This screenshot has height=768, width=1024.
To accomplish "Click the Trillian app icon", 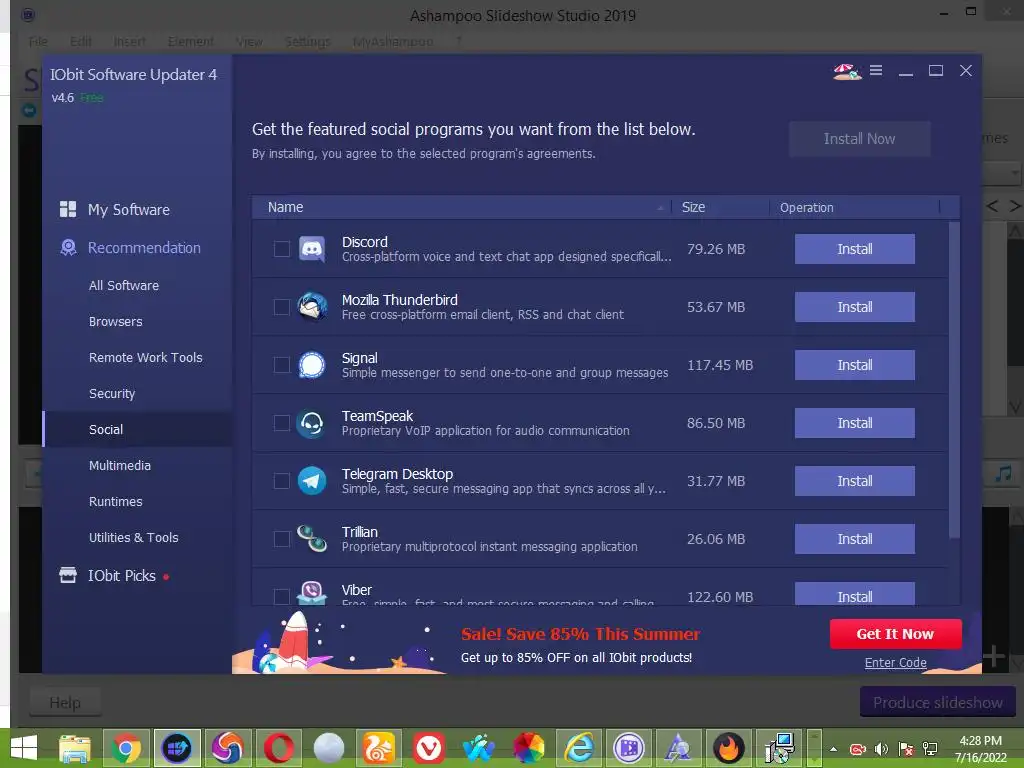I will [312, 539].
